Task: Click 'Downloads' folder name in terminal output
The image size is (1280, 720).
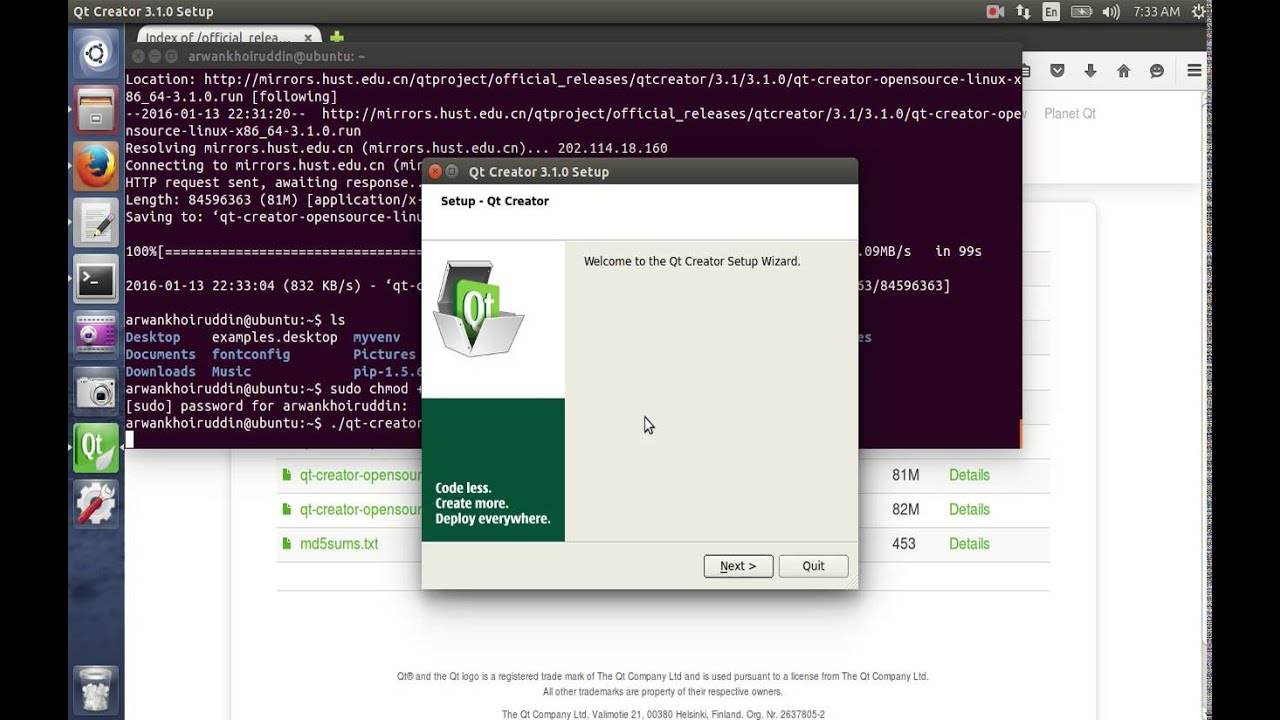Action: 160,371
